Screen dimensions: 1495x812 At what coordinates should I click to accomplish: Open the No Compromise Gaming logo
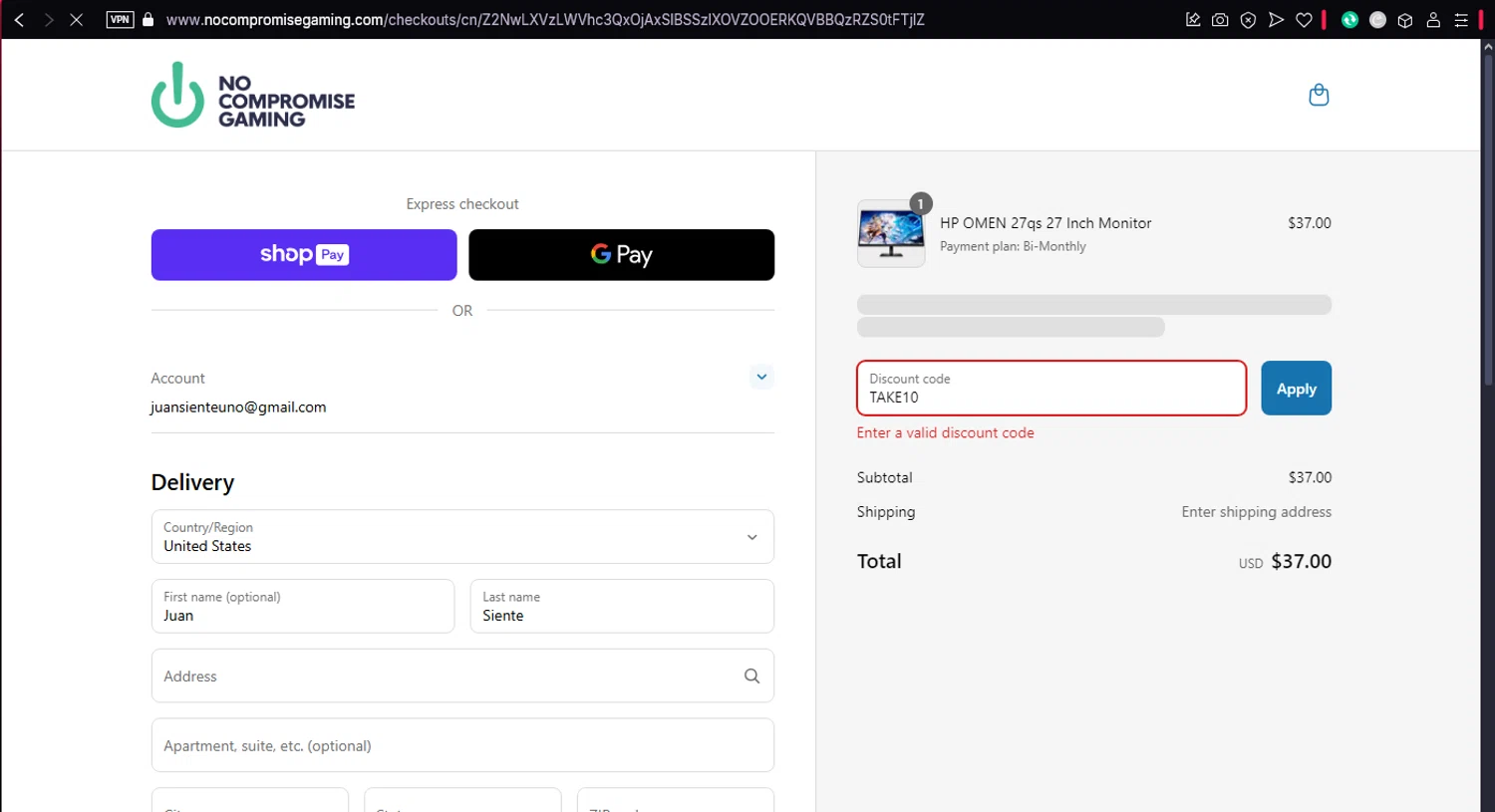(x=253, y=96)
